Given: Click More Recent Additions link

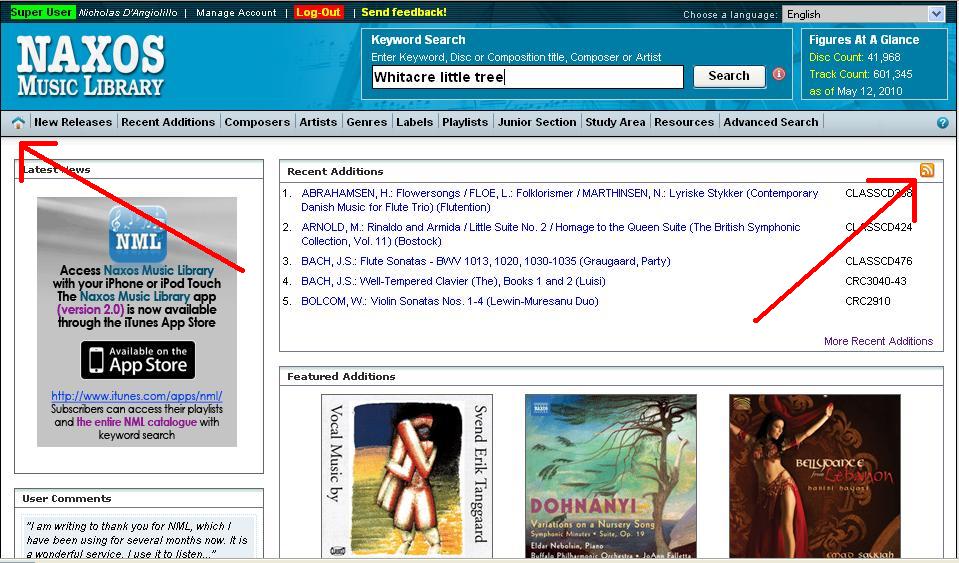Looking at the screenshot, I should click(x=878, y=341).
